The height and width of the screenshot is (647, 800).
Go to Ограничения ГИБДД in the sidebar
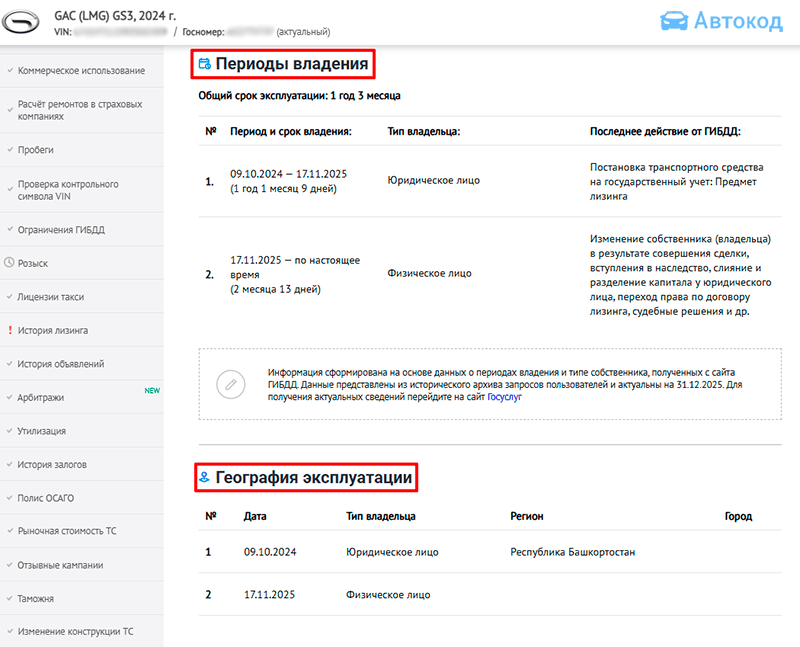click(61, 229)
